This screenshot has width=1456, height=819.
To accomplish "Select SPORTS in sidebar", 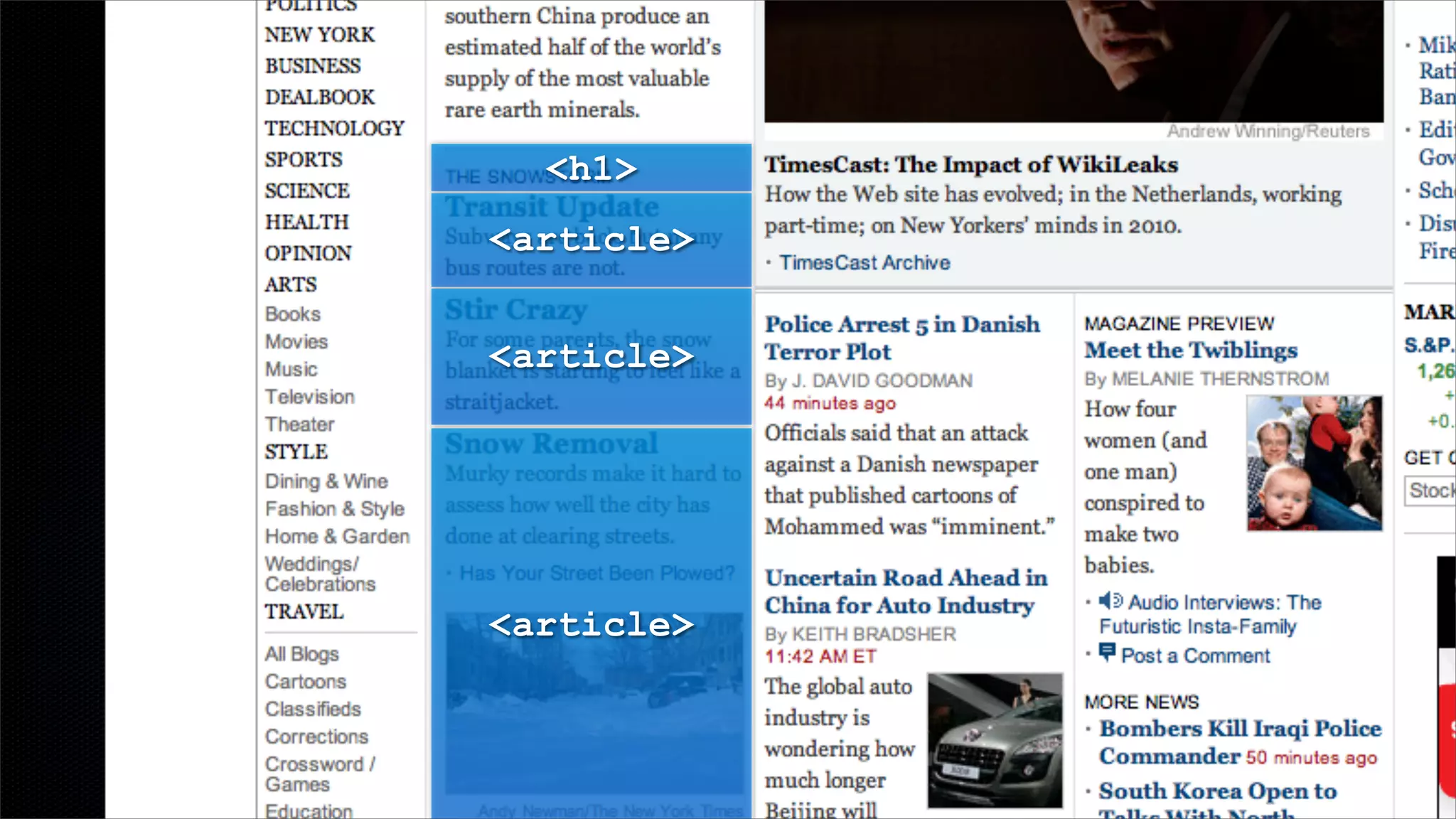I will pyautogui.click(x=304, y=160).
